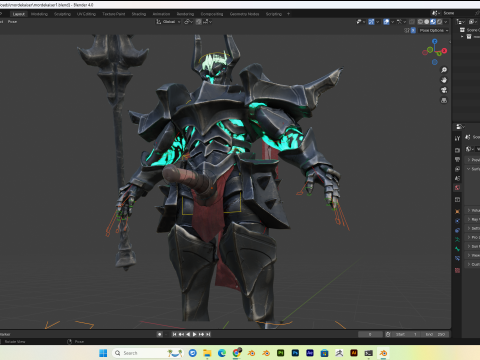The image size is (480, 360).
Task: Open the properties editor type dropdown
Action: (x=460, y=127)
